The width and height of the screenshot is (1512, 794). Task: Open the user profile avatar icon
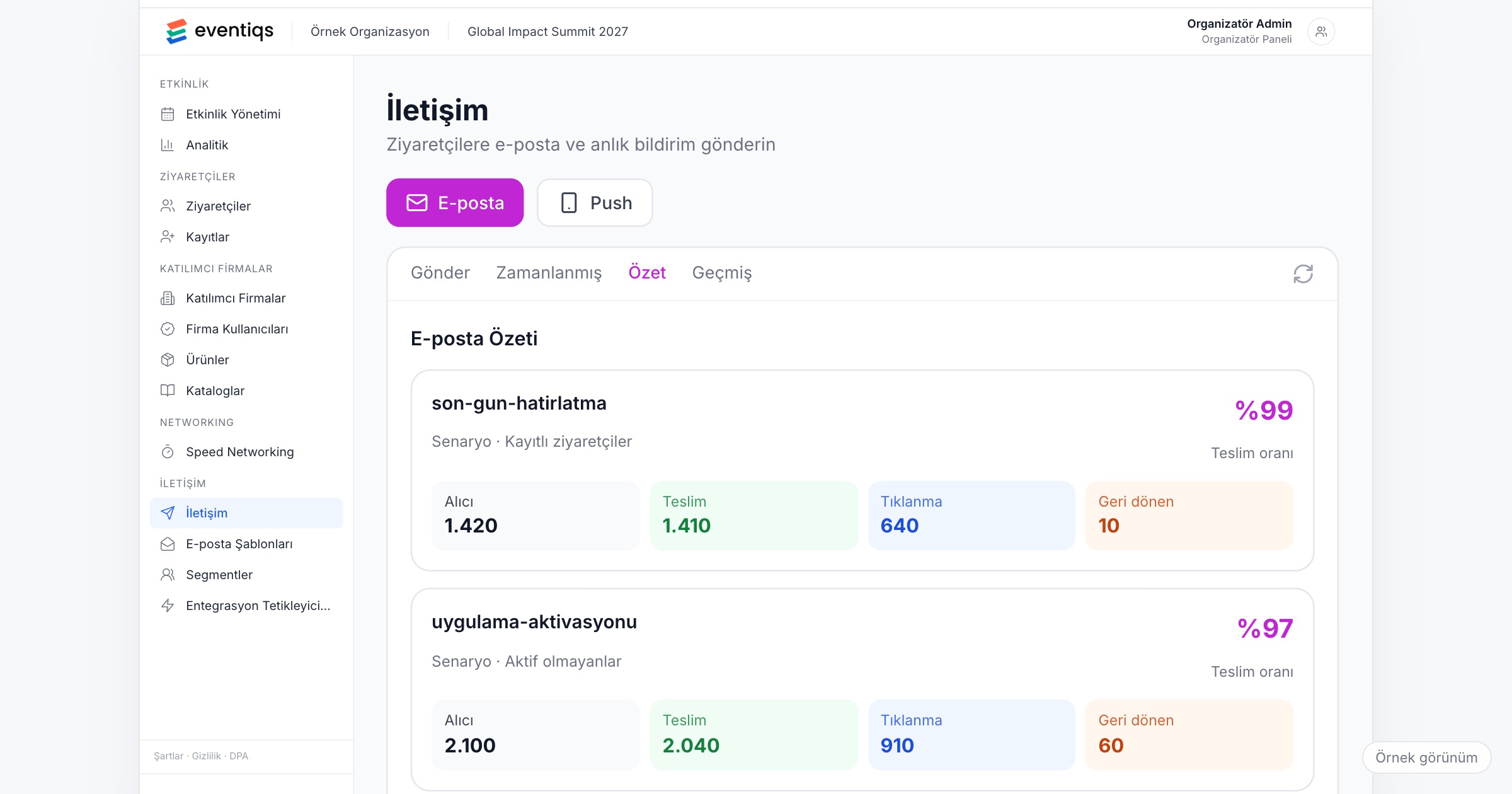1321,32
